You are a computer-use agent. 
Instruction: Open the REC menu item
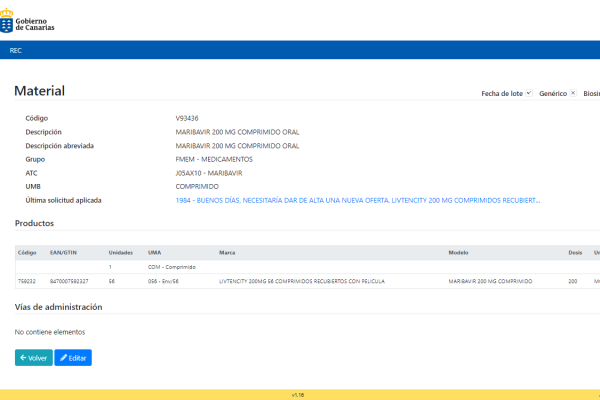(16, 50)
